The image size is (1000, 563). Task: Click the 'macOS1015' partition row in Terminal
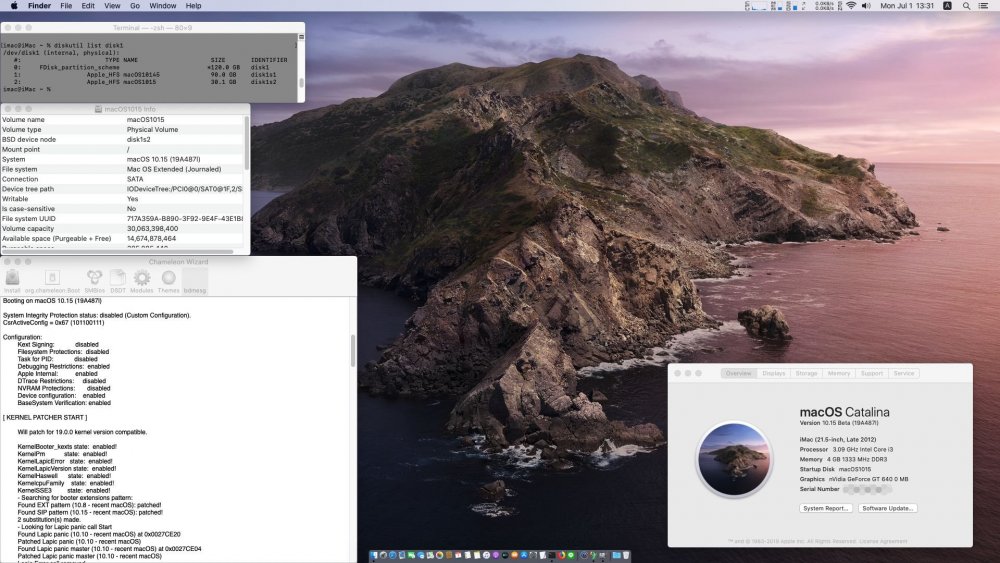[145, 82]
